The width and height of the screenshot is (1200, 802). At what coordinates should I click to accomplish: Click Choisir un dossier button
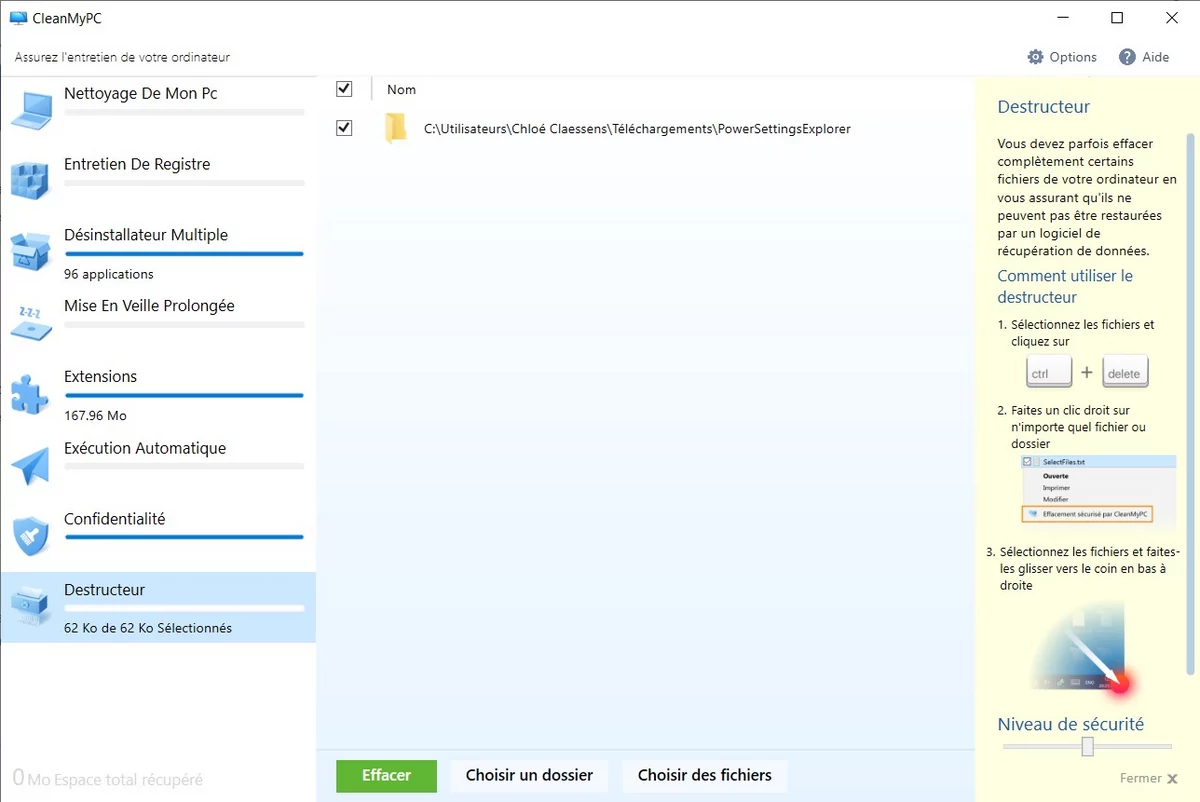point(529,776)
